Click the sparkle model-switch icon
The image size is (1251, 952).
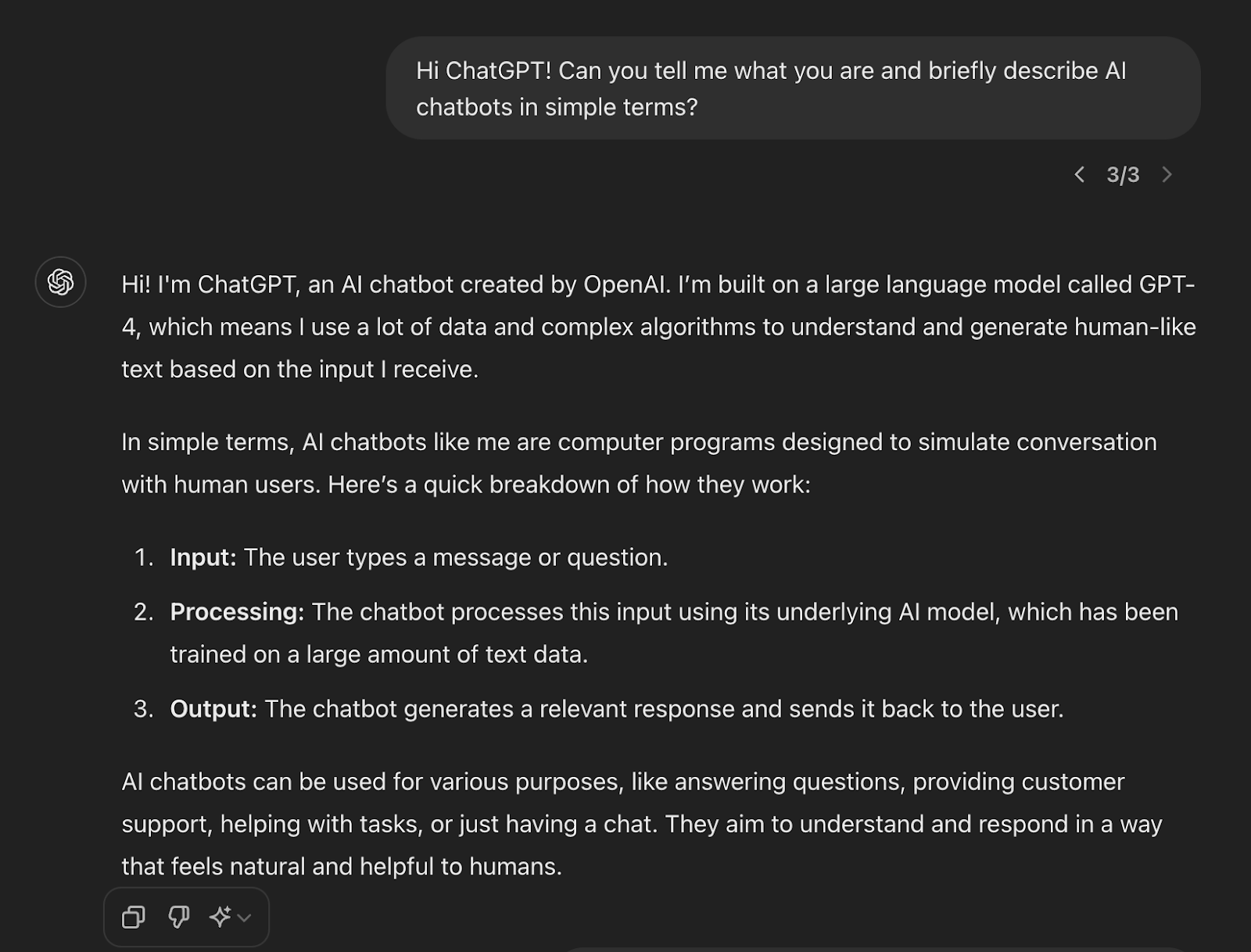tap(220, 917)
